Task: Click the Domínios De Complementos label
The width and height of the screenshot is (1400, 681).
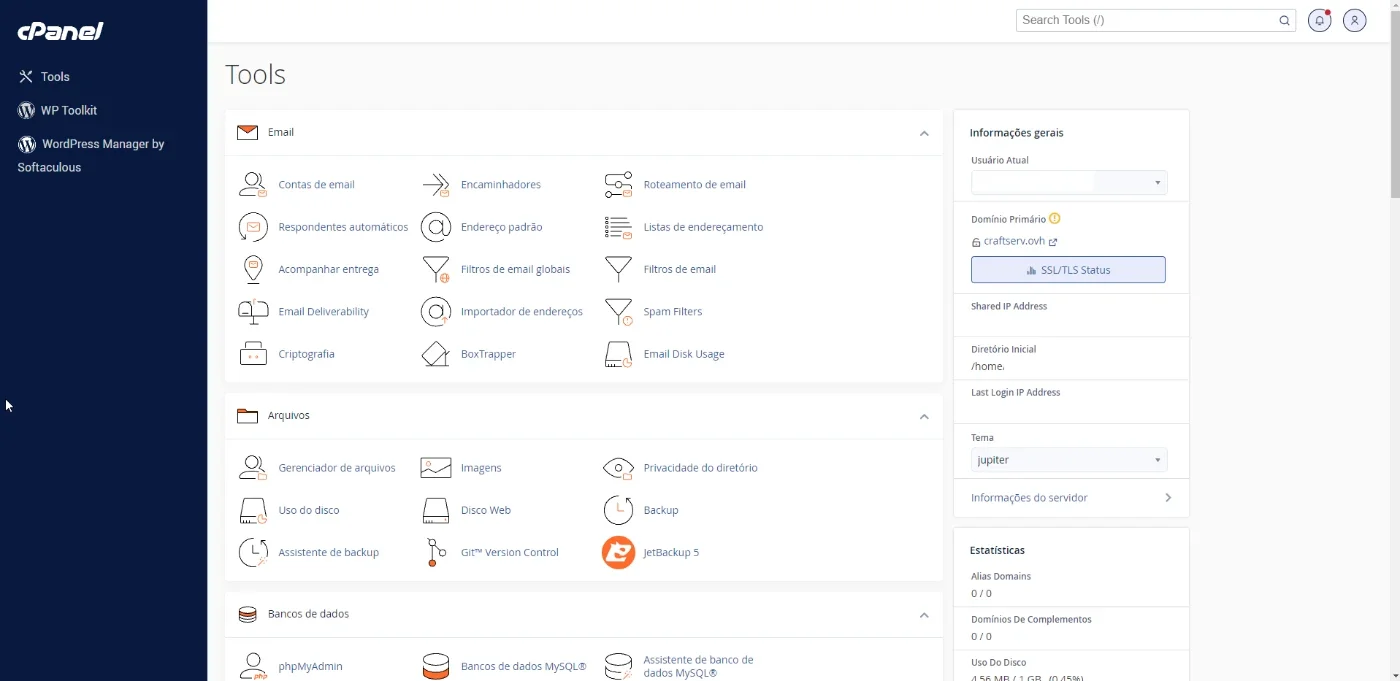Action: point(1031,620)
